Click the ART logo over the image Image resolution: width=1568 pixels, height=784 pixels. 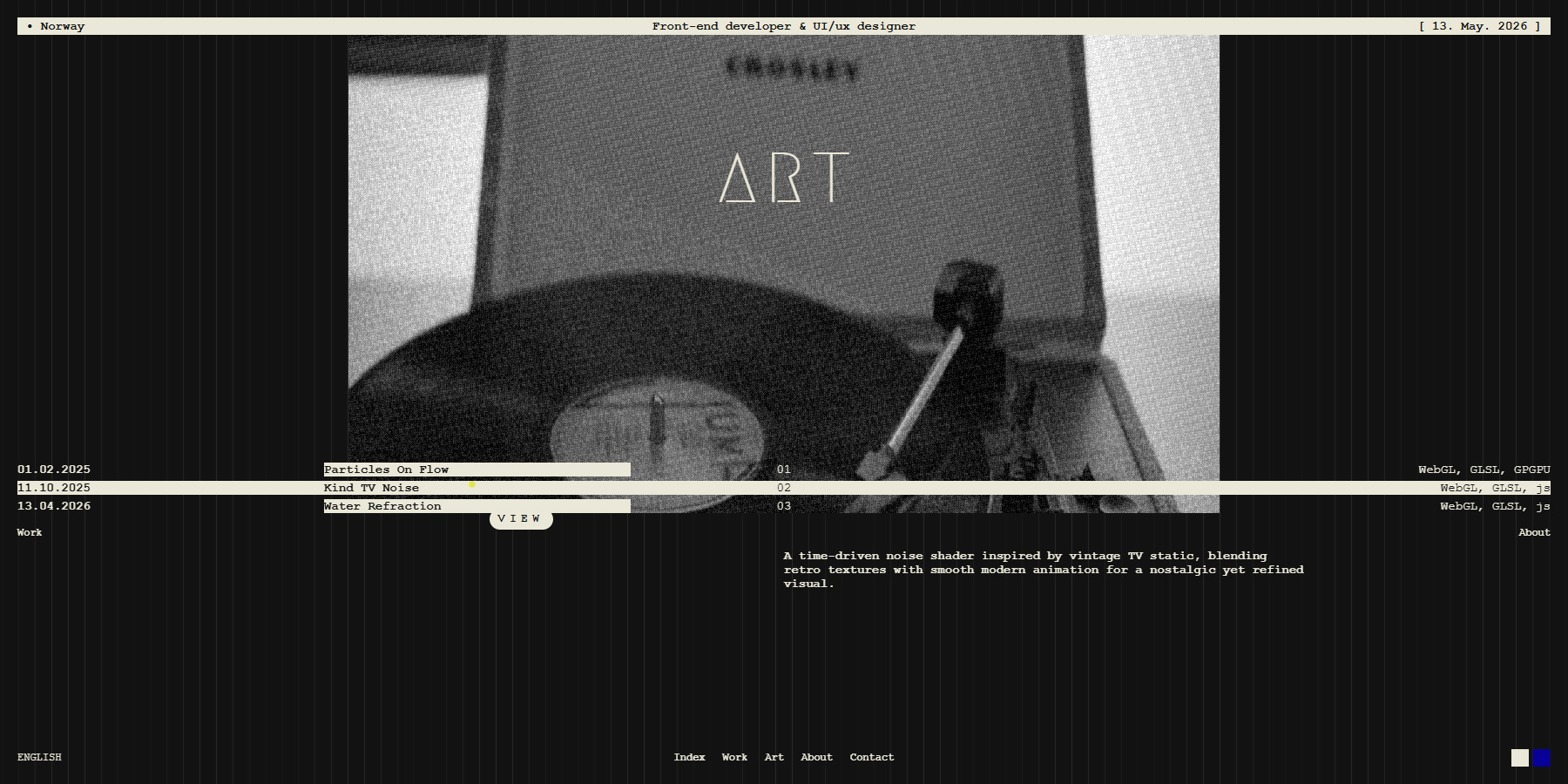(x=784, y=178)
